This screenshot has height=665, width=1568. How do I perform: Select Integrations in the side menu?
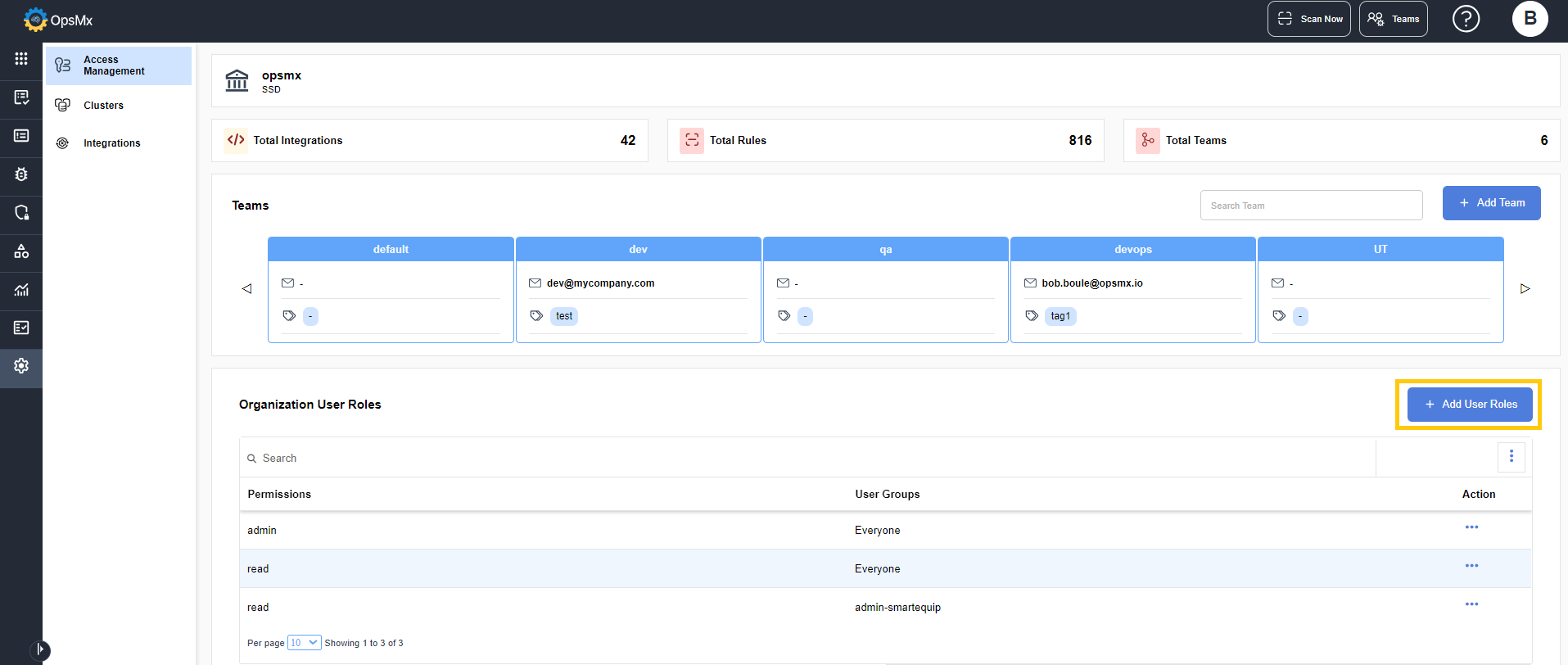click(111, 143)
